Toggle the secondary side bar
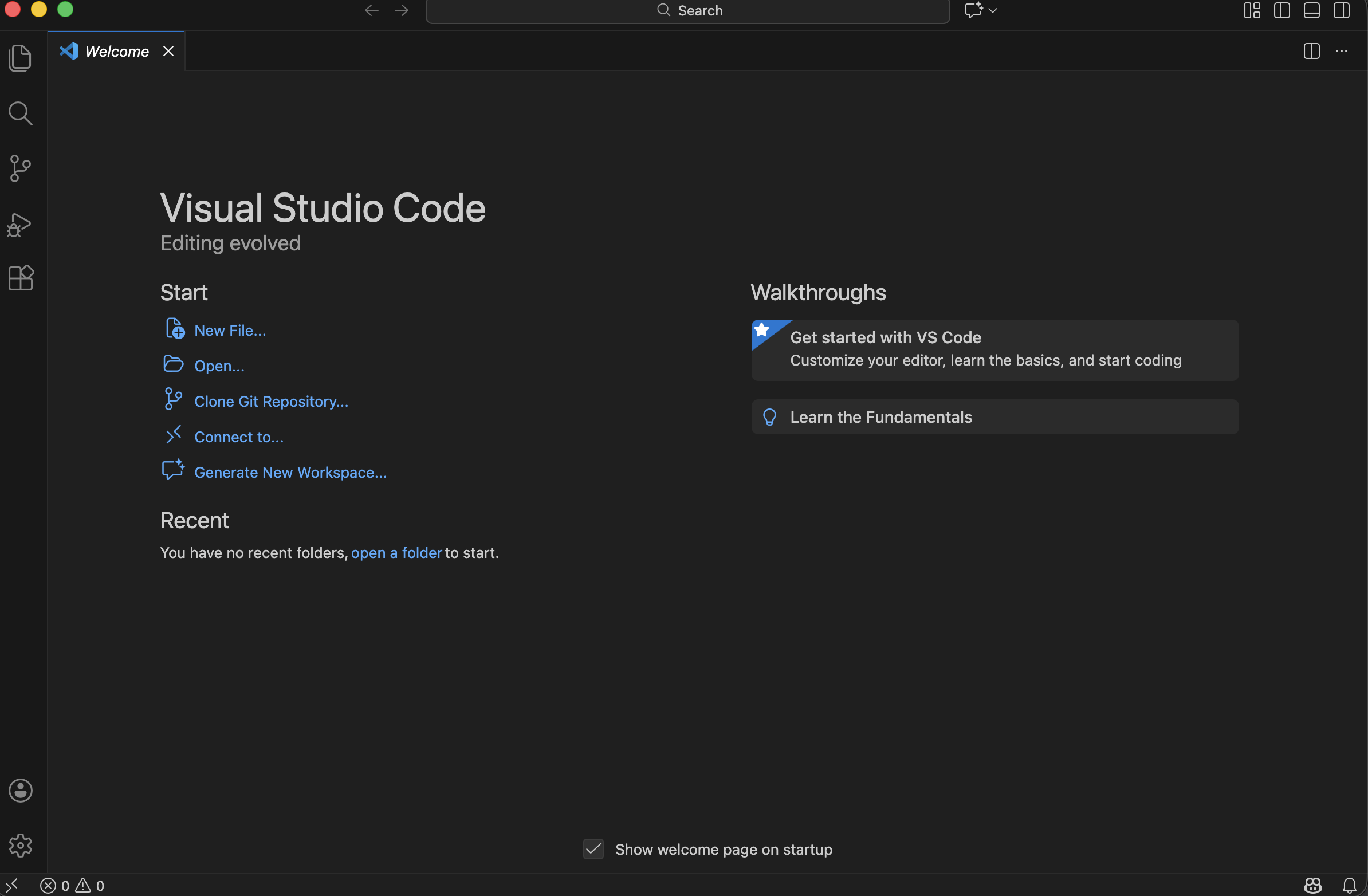 coord(1342,10)
